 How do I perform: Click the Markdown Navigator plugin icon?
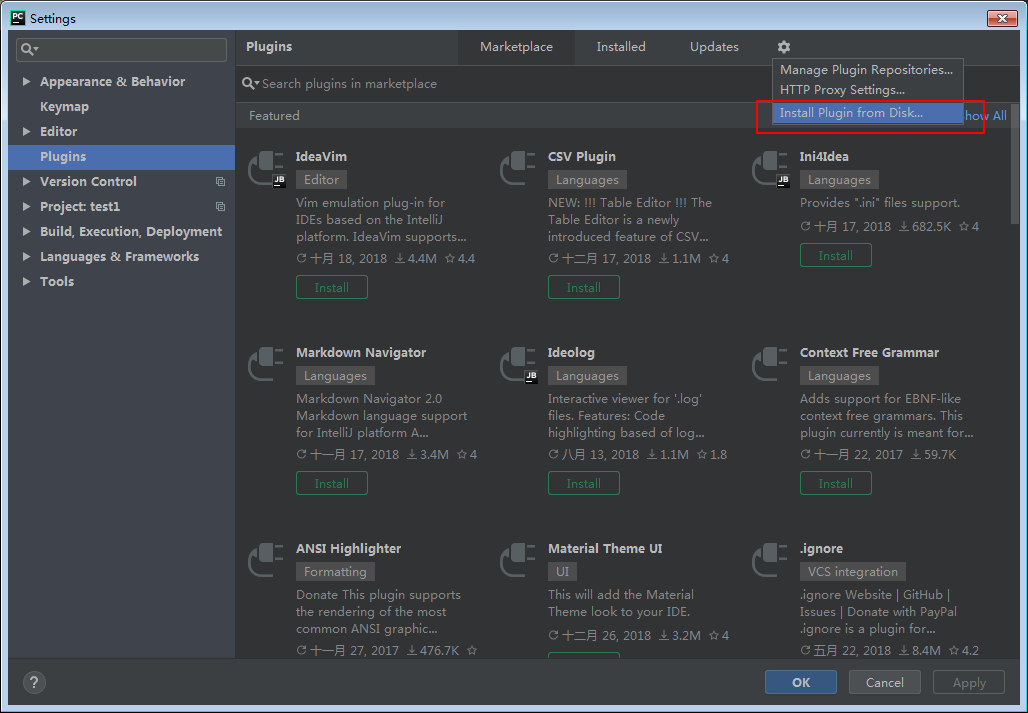266,364
